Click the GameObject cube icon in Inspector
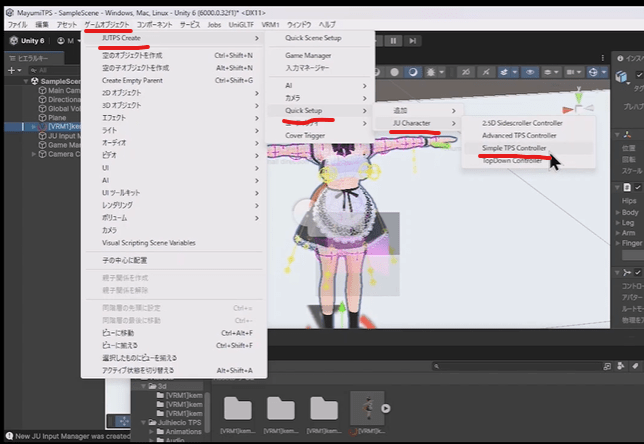This screenshot has height=444, width=644. pos(622,76)
